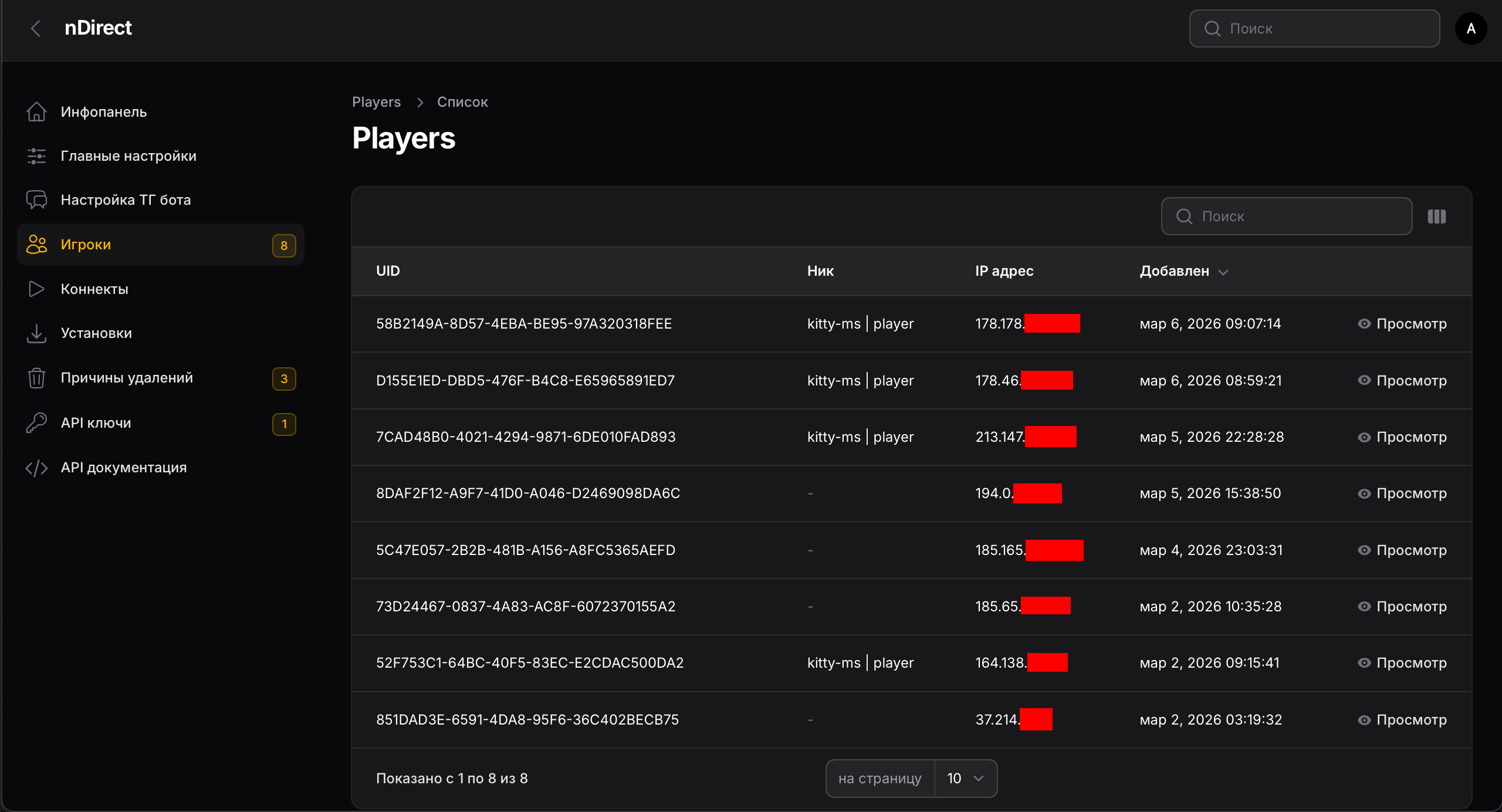This screenshot has width=1502, height=812.
Task: Click Просмотр for UID 58B2149A
Action: point(1402,324)
